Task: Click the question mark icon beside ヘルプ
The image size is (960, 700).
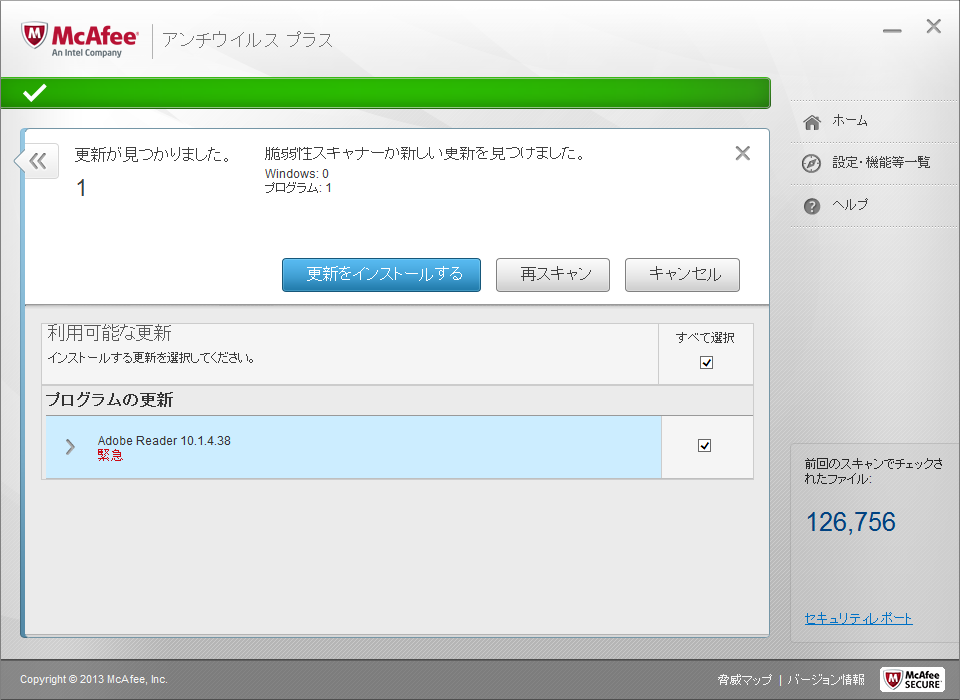Action: [812, 206]
